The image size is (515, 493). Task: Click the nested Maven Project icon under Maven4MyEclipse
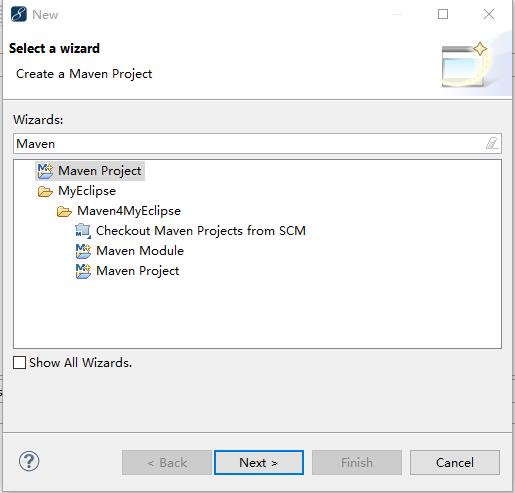pyautogui.click(x=83, y=271)
